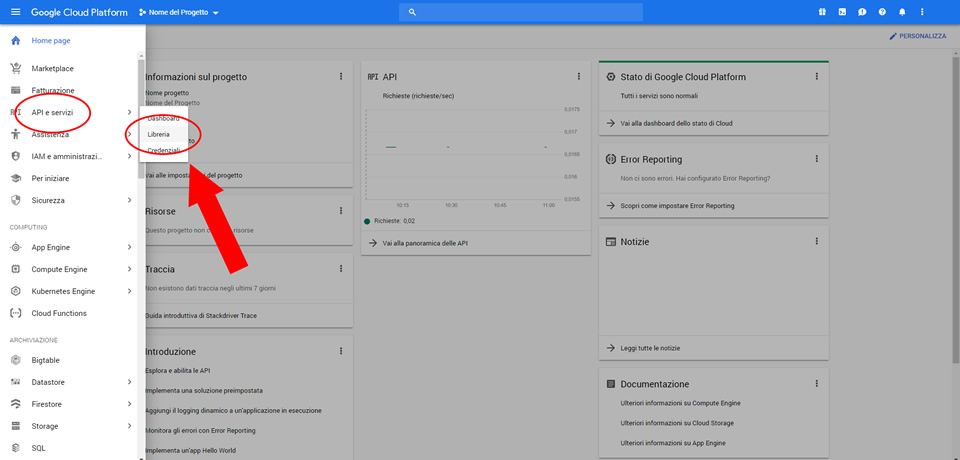This screenshot has height=460, width=960.
Task: Open Ulteriori informazioni su Compute Engine link
Action: tap(680, 403)
